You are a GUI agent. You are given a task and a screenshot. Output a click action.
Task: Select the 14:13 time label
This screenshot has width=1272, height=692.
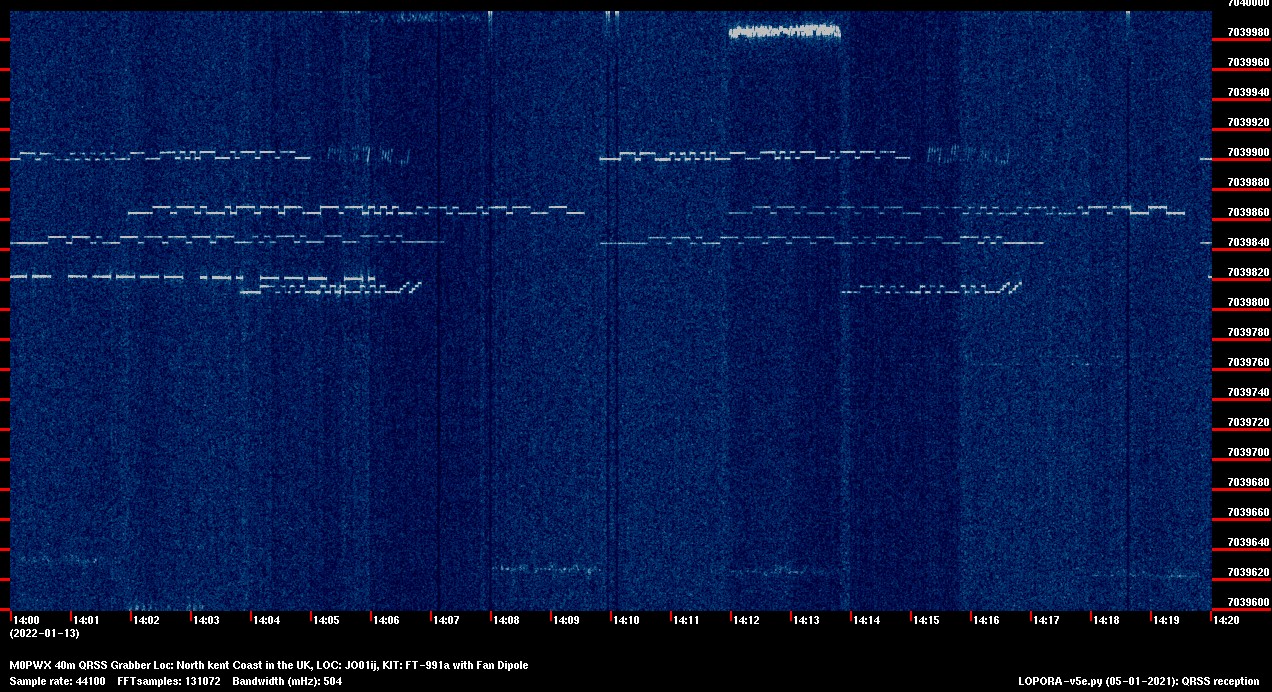coord(806,621)
